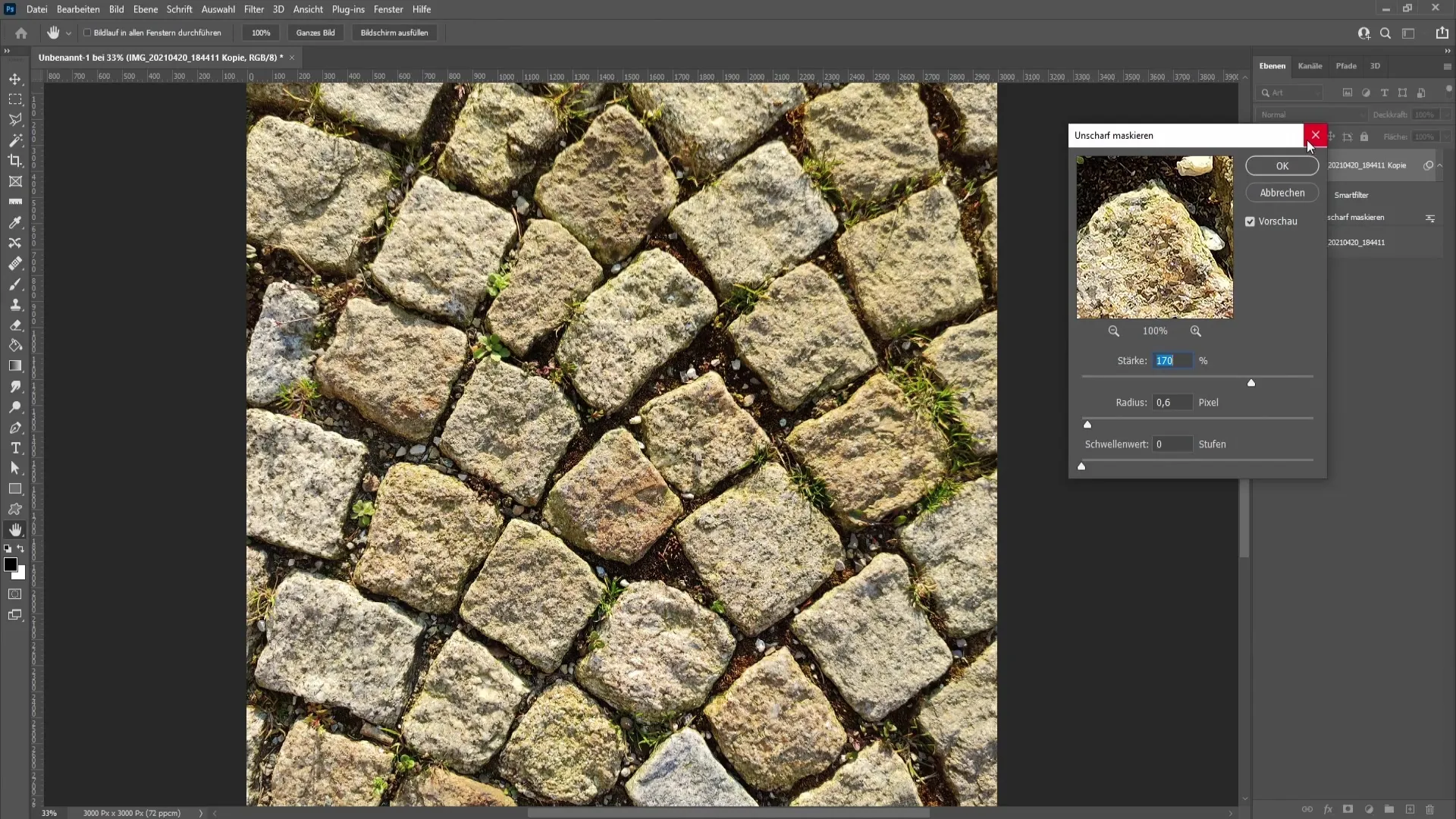Open the Auswahl menu
1456x819 pixels.
coord(218,9)
